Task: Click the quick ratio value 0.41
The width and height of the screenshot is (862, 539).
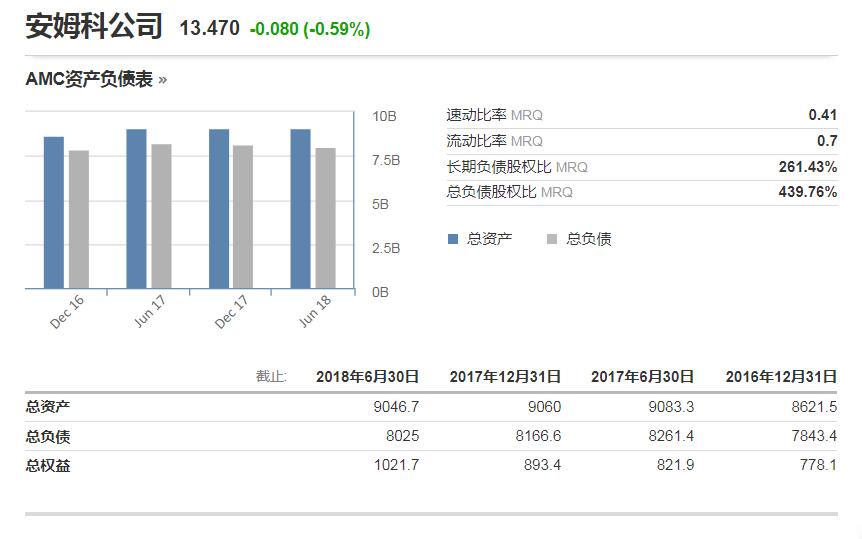Action: click(x=822, y=115)
